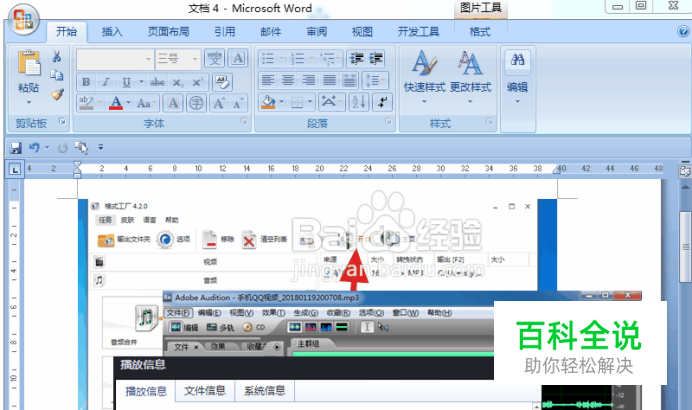Image resolution: width=692 pixels, height=410 pixels.
Task: Click the vertical scrollbar thumb
Action: (x=685, y=246)
